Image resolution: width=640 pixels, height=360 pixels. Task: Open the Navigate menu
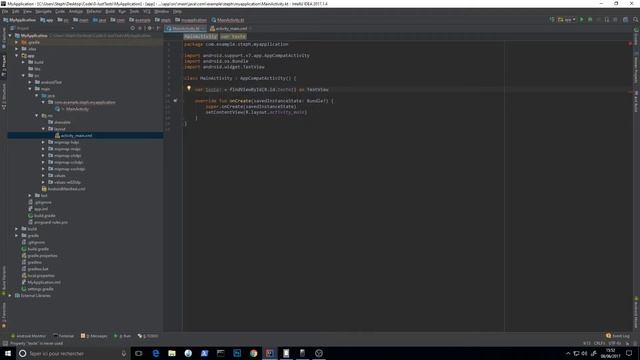(43, 11)
